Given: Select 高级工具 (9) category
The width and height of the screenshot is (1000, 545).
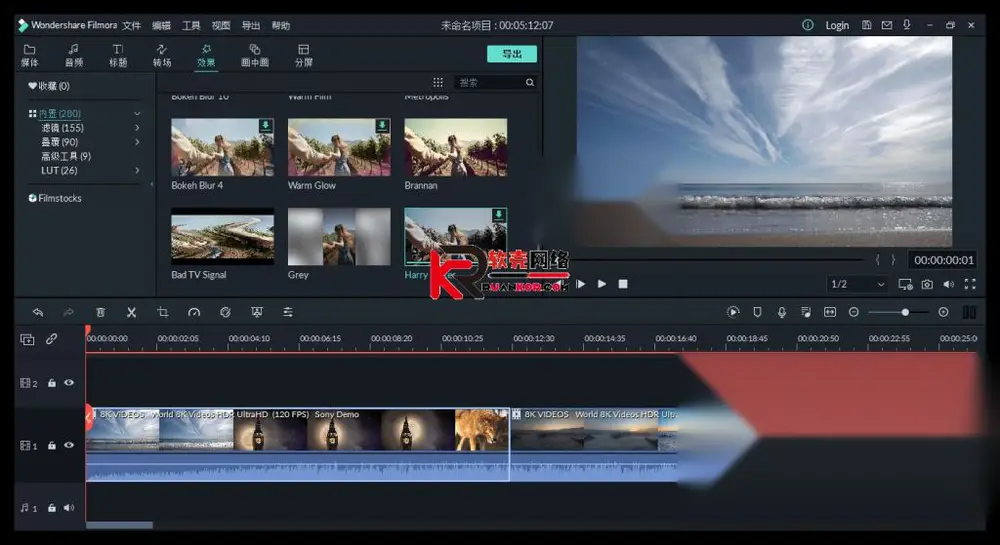Looking at the screenshot, I should [66, 156].
